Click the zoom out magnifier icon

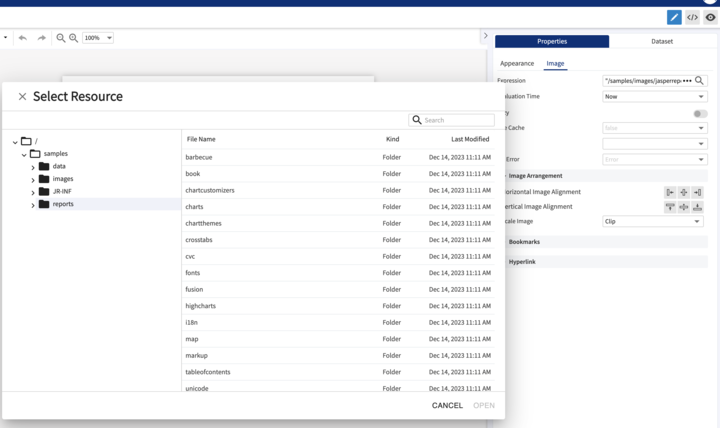tap(61, 38)
